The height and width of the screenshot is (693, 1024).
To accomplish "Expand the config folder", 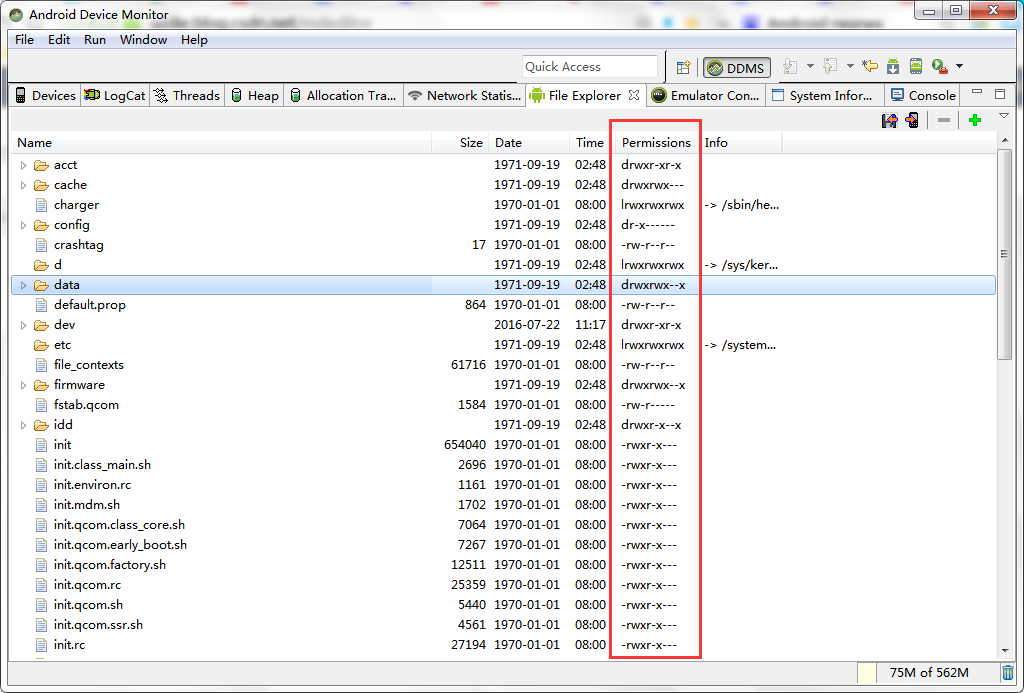I will pos(24,225).
